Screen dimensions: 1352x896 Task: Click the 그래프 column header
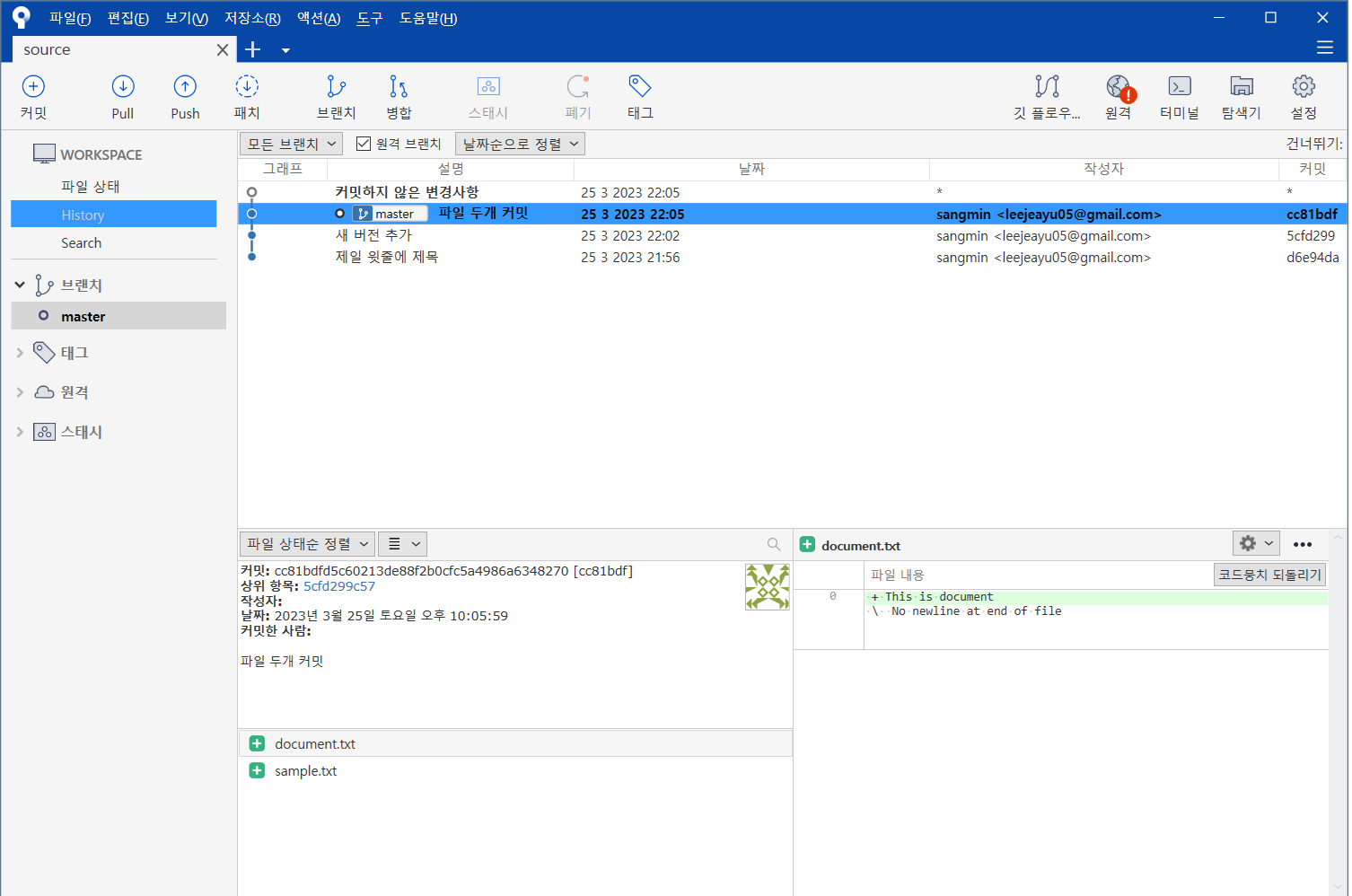click(283, 169)
